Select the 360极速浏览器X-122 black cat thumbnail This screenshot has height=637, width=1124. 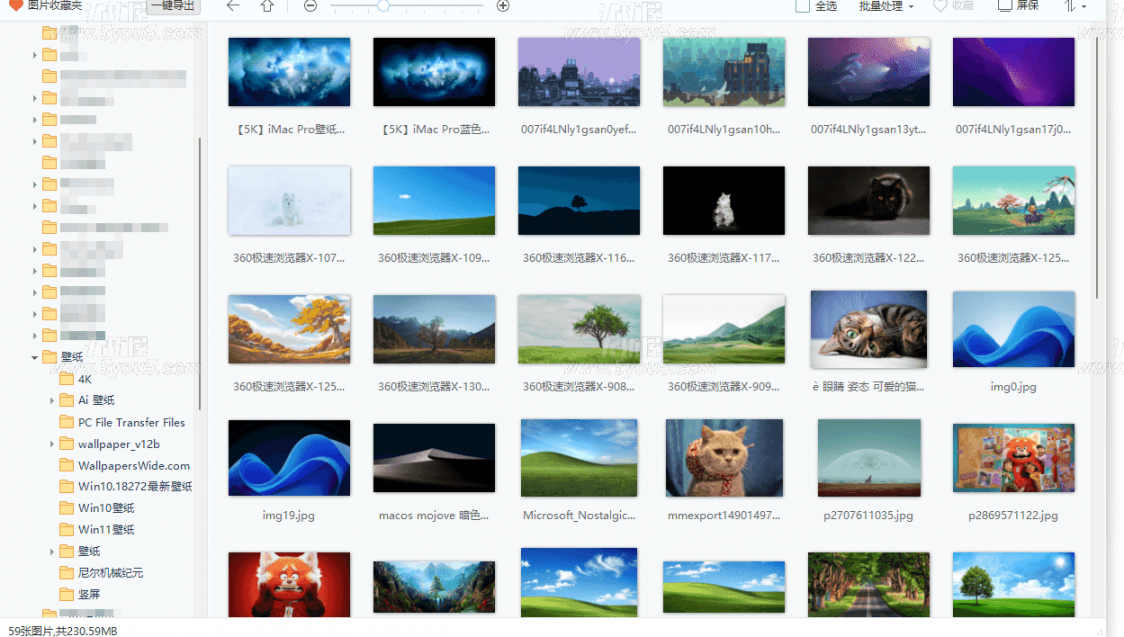click(x=868, y=201)
